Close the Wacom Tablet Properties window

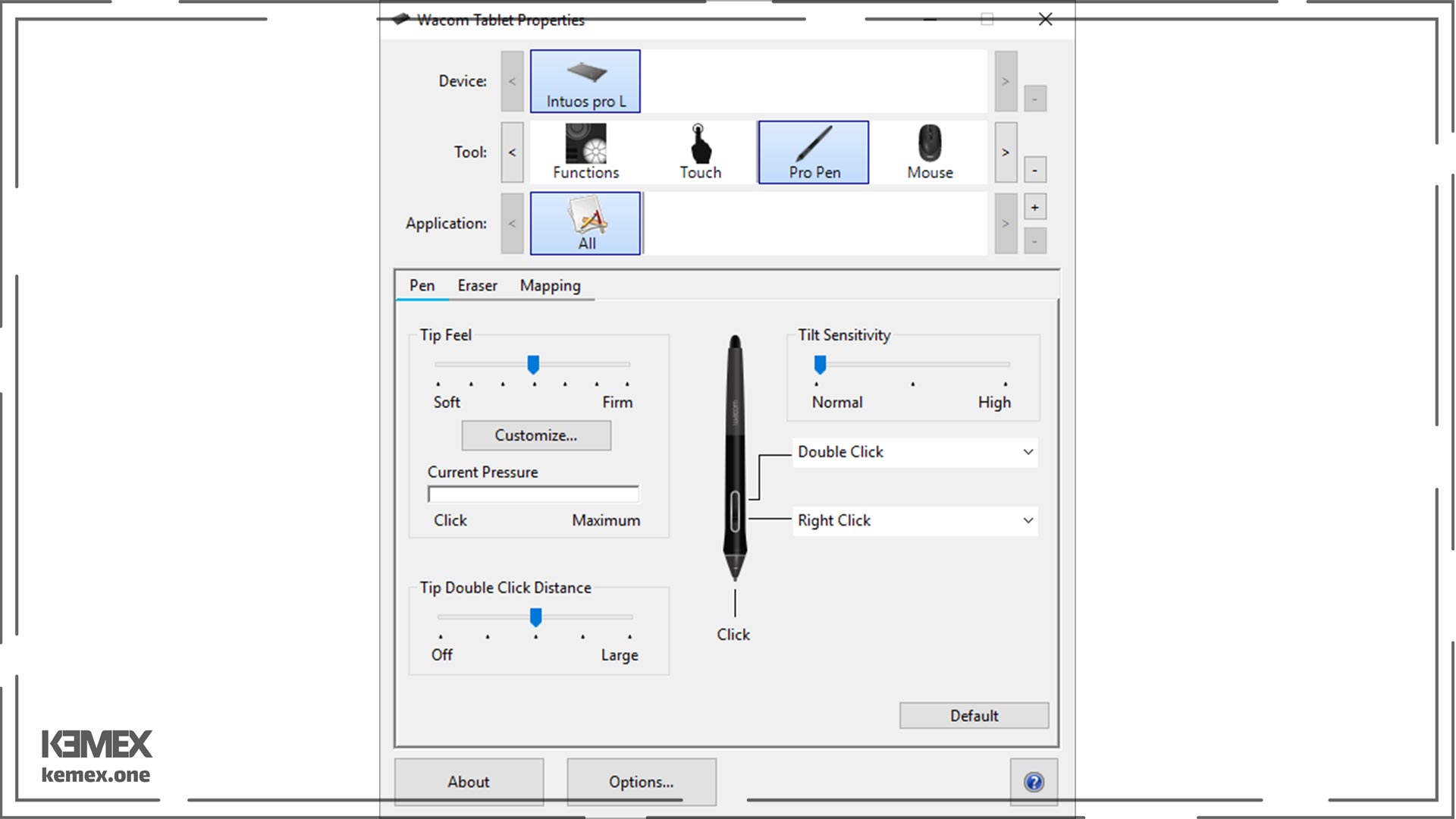(1045, 19)
